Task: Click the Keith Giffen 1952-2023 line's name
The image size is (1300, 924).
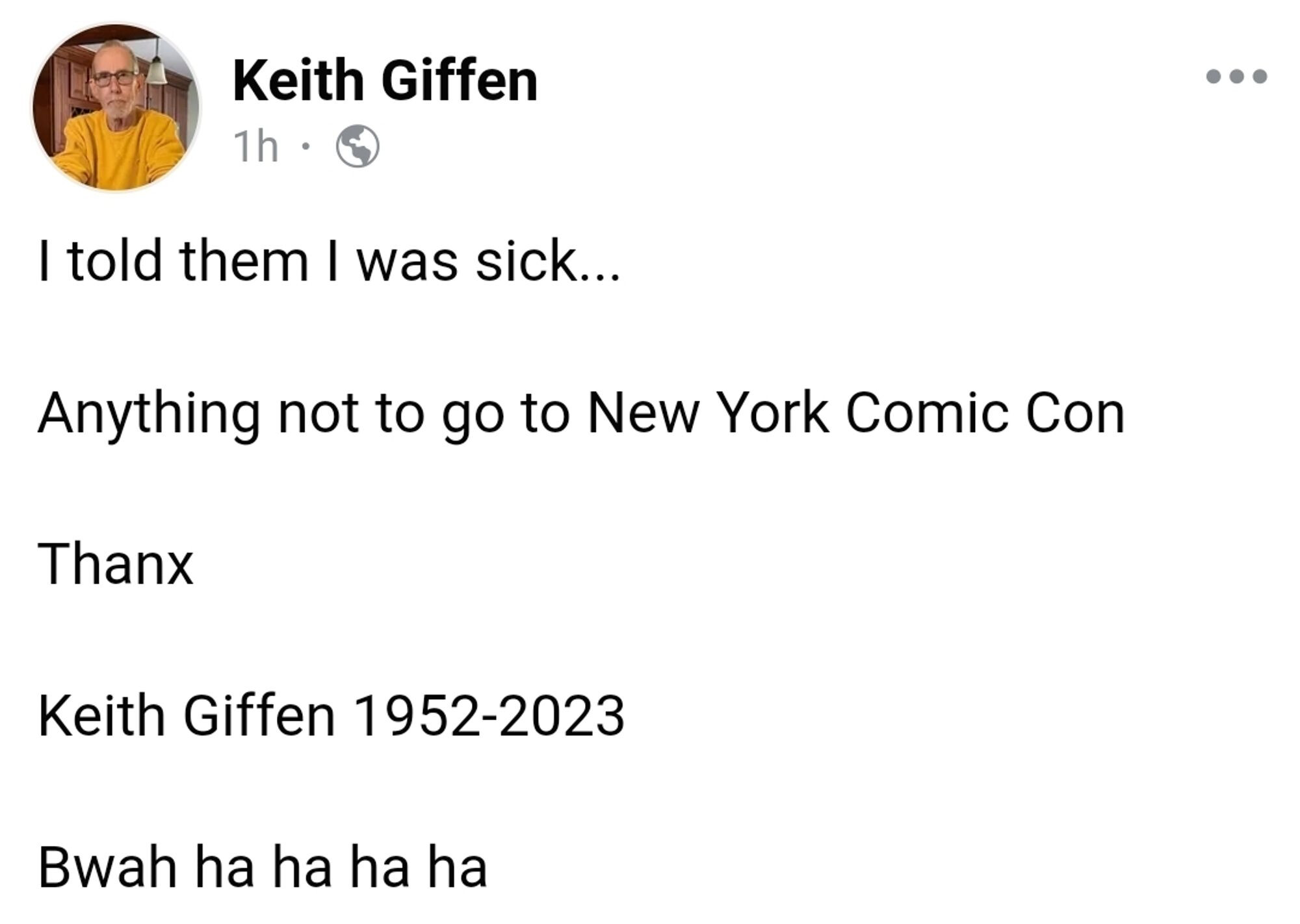Action: click(187, 715)
